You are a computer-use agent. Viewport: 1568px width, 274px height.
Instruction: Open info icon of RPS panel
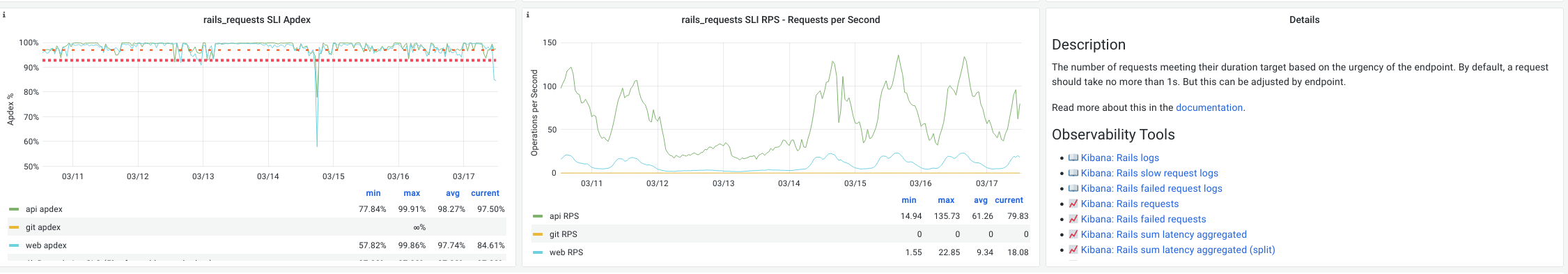click(x=527, y=14)
